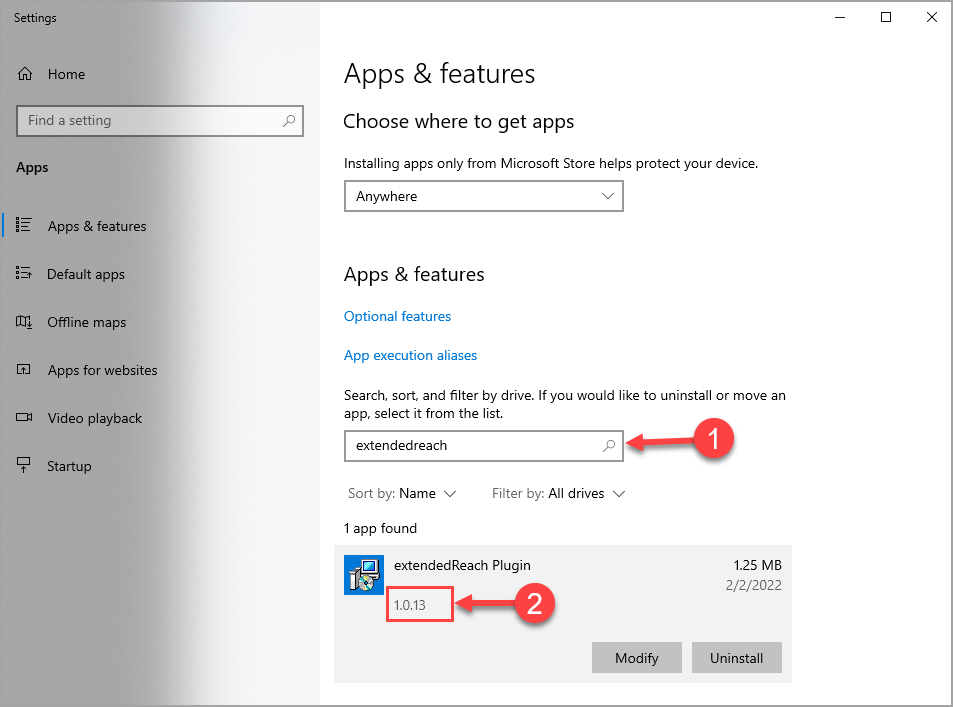Click the Offline maps icon
The image size is (953, 707).
coord(24,322)
